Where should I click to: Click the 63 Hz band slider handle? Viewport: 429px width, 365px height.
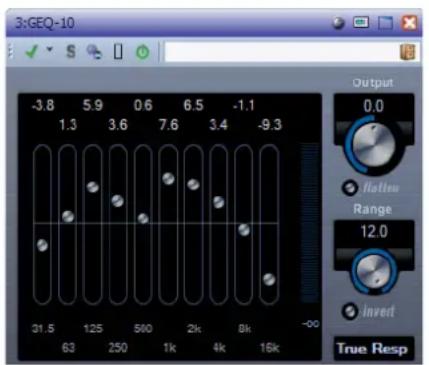click(68, 217)
